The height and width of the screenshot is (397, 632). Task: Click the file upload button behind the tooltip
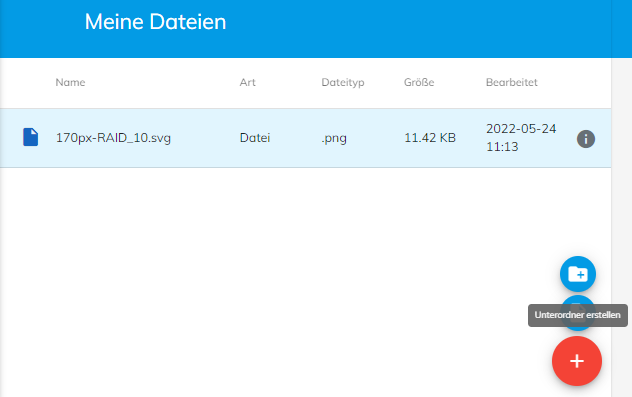(x=578, y=313)
